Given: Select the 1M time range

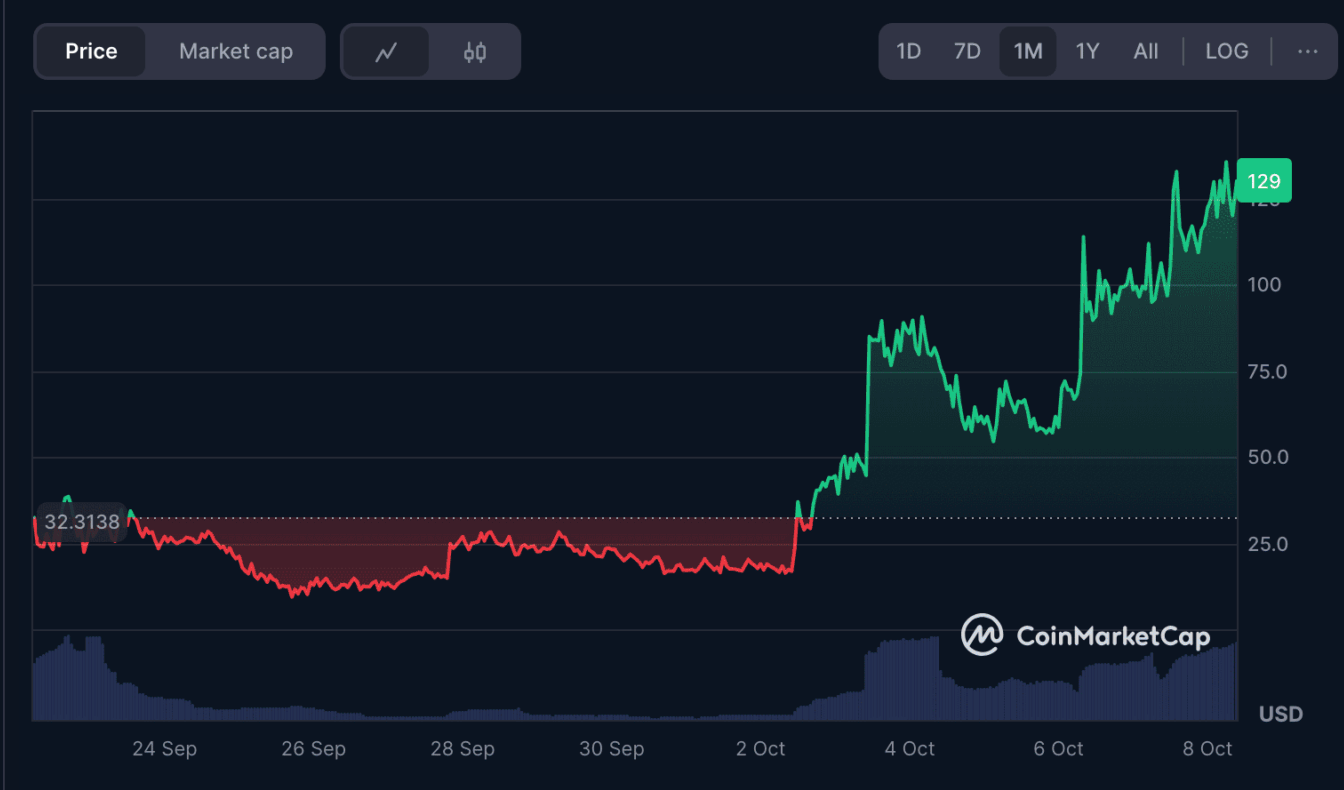Looking at the screenshot, I should pos(1028,52).
